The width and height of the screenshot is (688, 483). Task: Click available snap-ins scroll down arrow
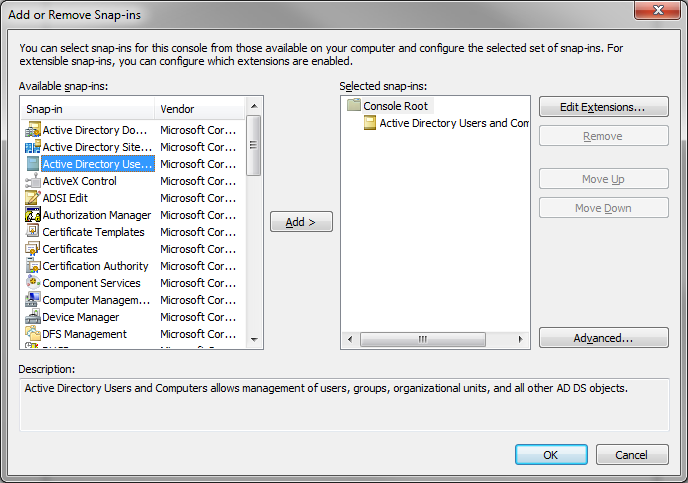(254, 340)
